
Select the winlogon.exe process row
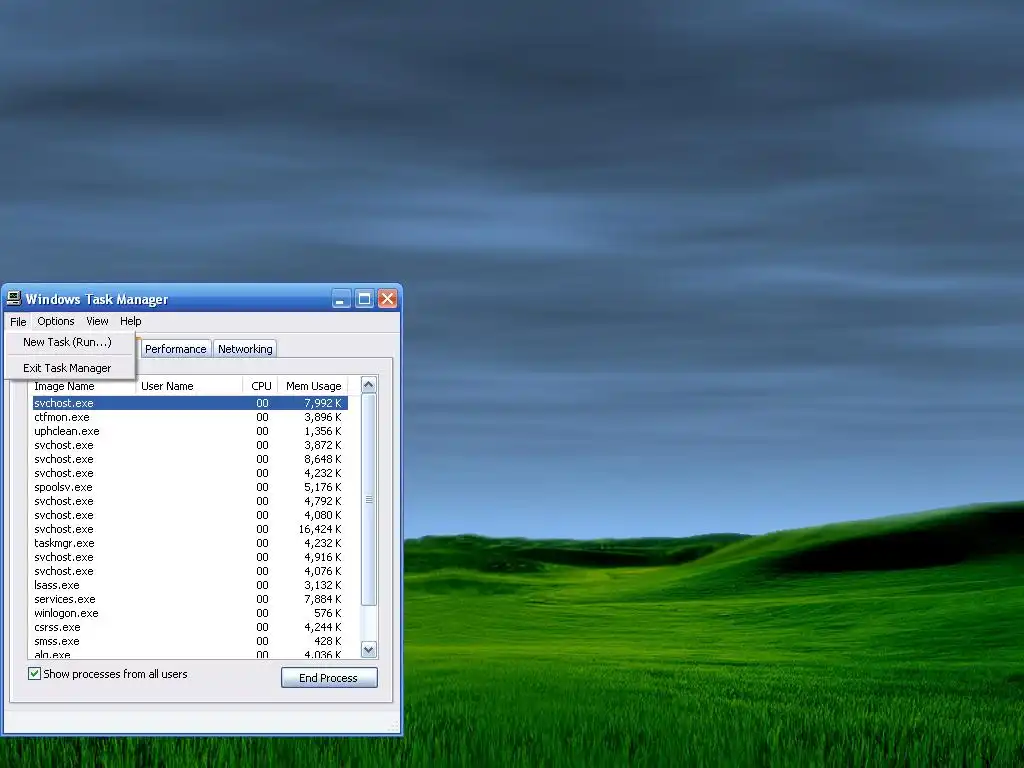190,614
